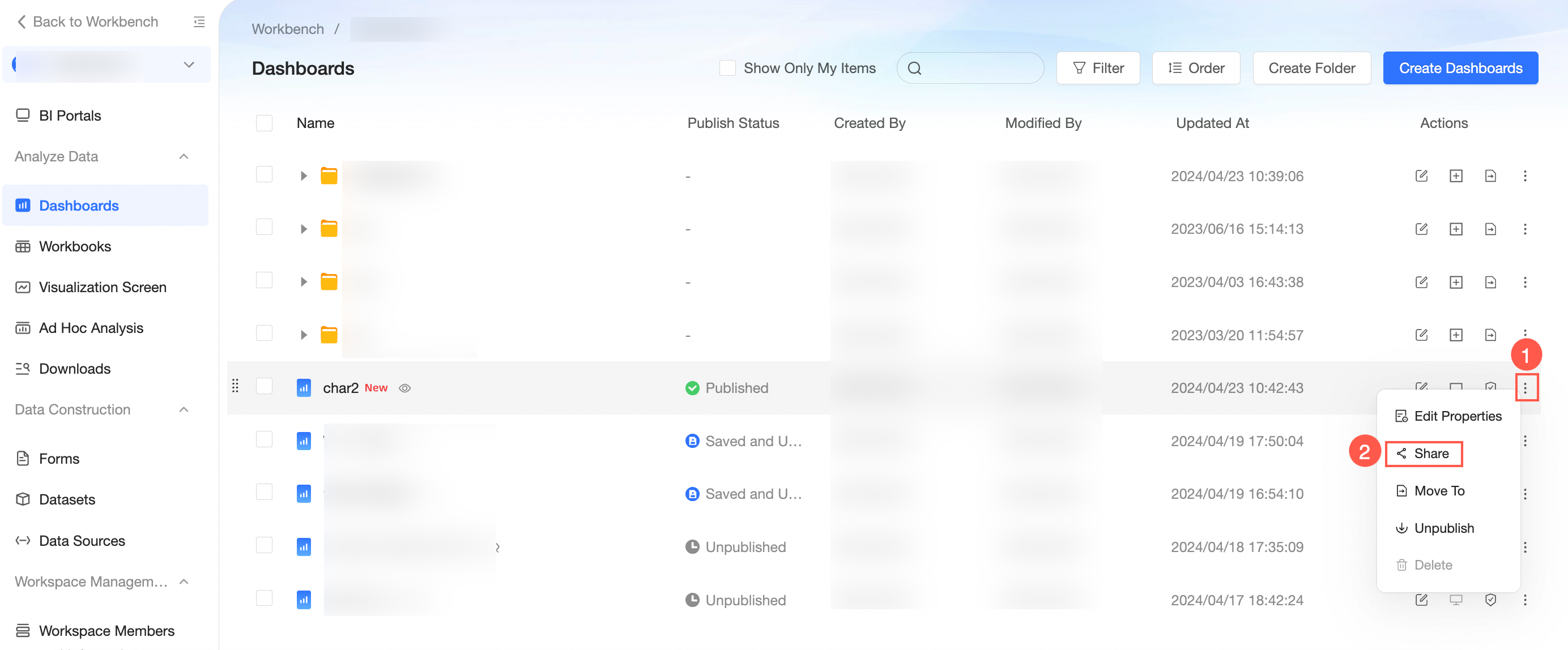Open Visualization Screen in the sidebar
Image resolution: width=1568 pixels, height=650 pixels.
pyautogui.click(x=103, y=287)
